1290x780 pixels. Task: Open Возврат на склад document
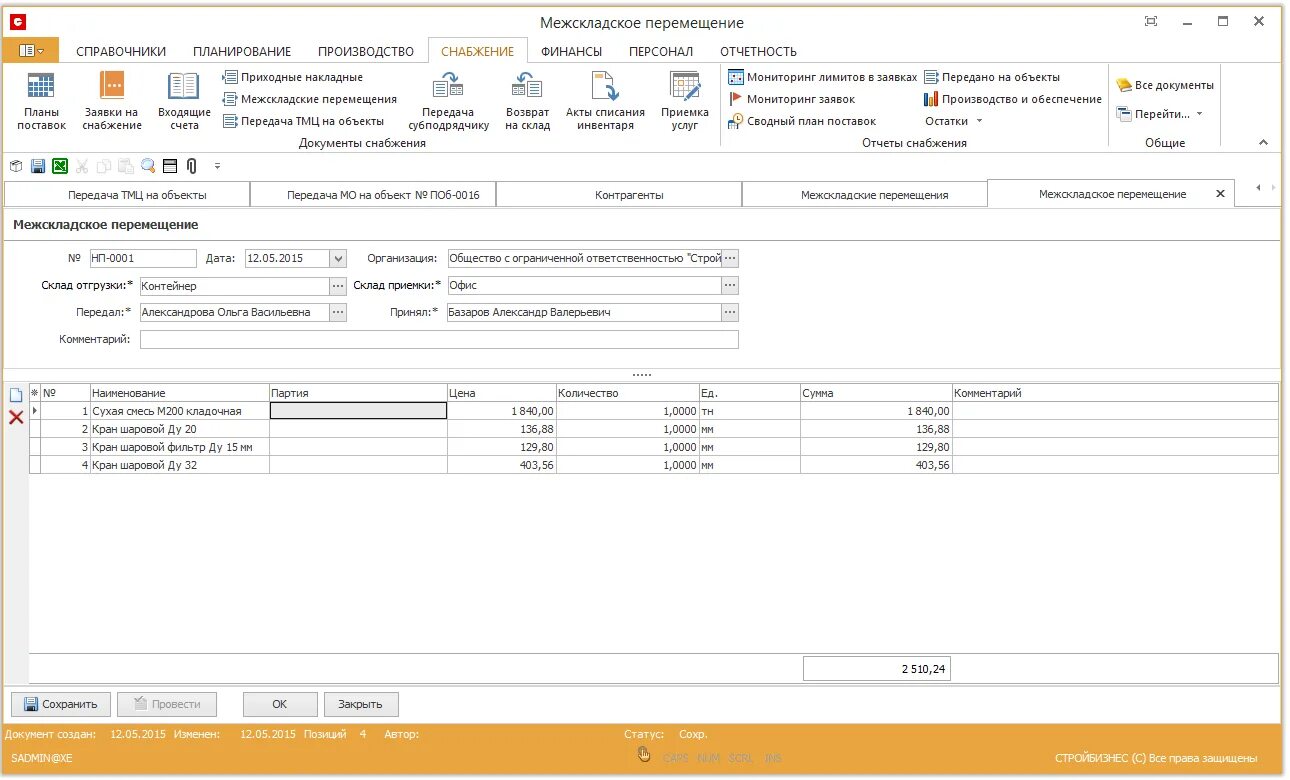(527, 102)
